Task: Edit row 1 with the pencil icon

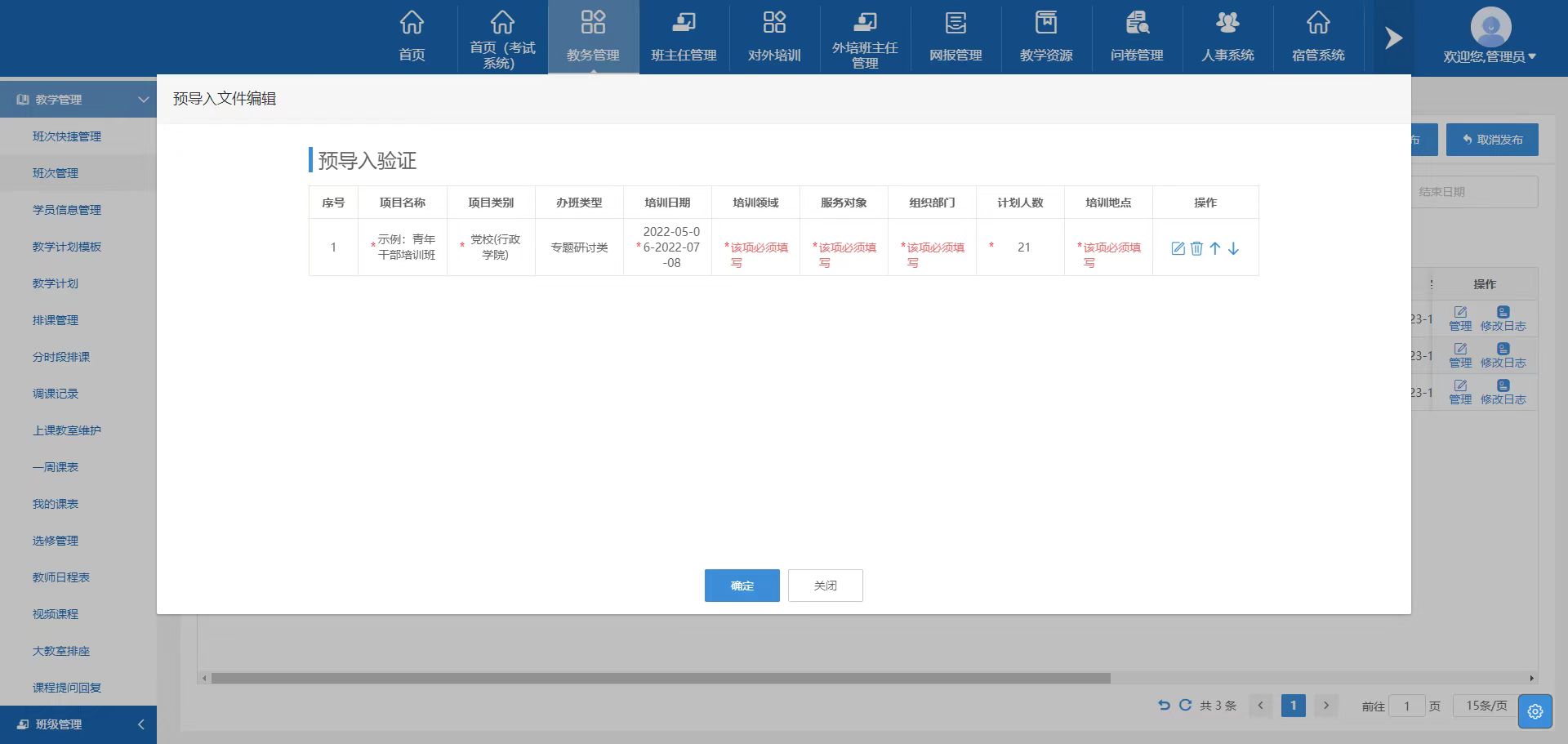Action: pyautogui.click(x=1178, y=248)
